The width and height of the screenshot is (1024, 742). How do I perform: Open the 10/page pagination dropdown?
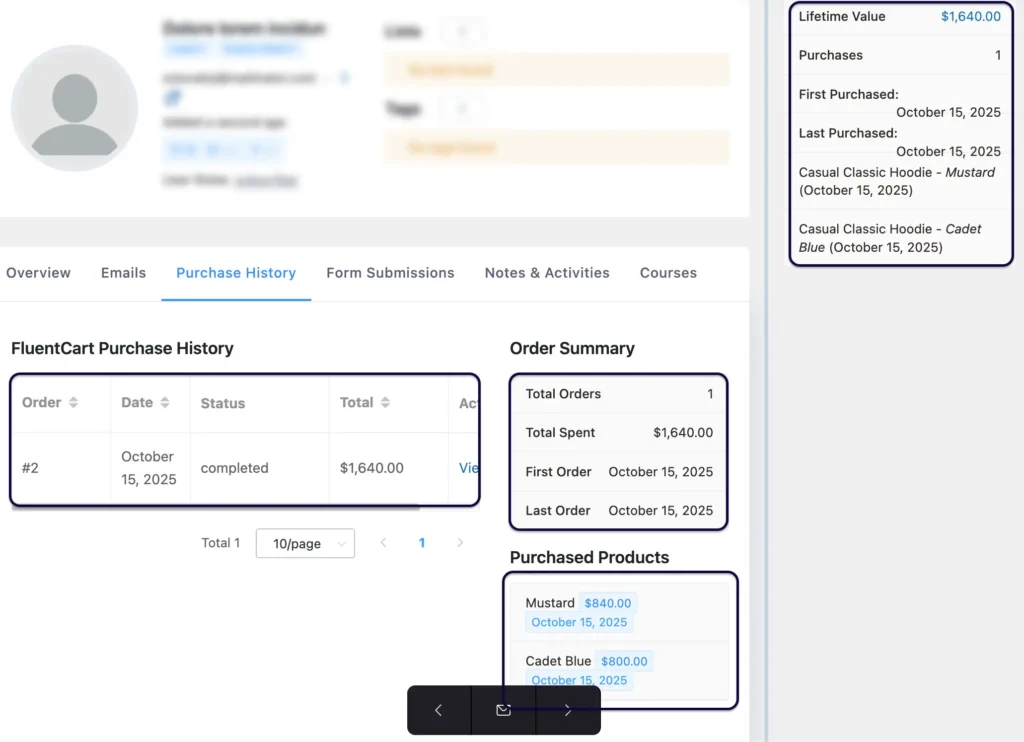(x=305, y=543)
